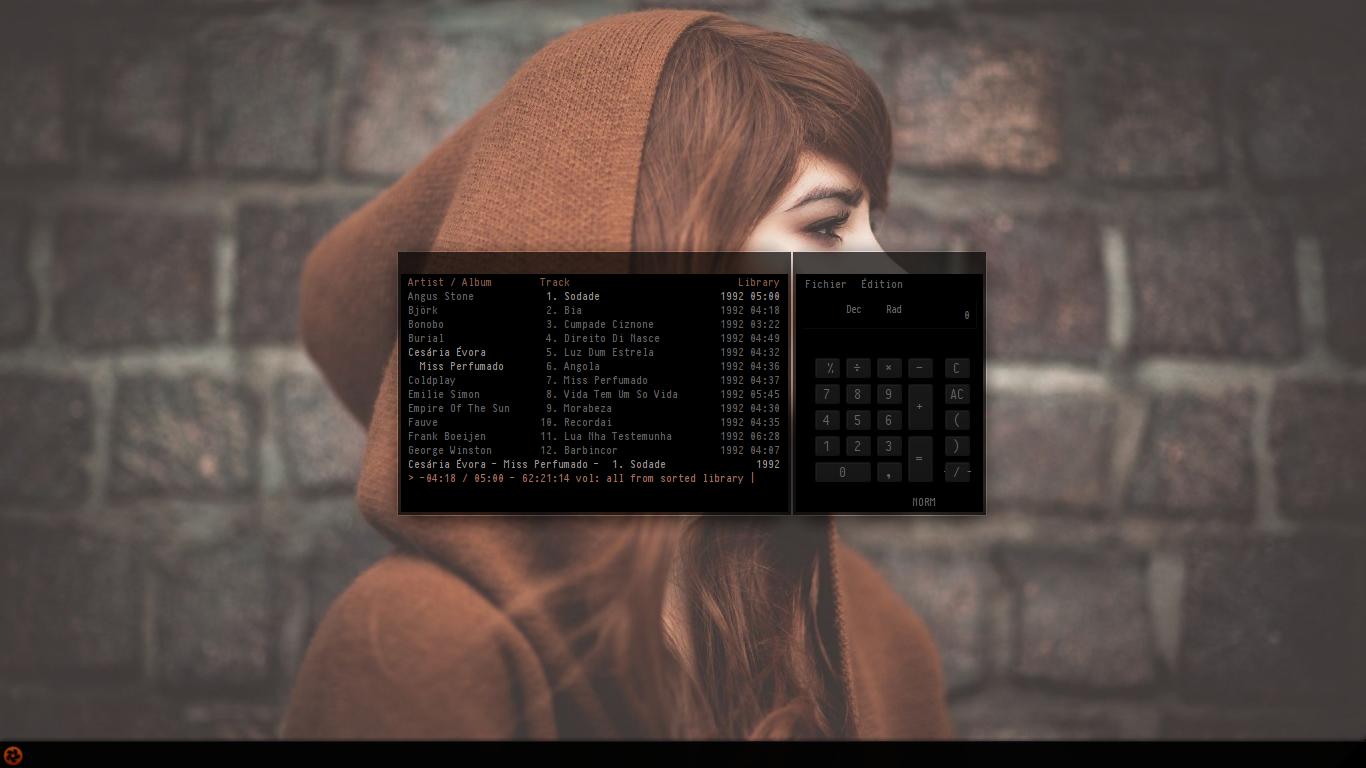Select artist Frank Boeijen

point(447,436)
